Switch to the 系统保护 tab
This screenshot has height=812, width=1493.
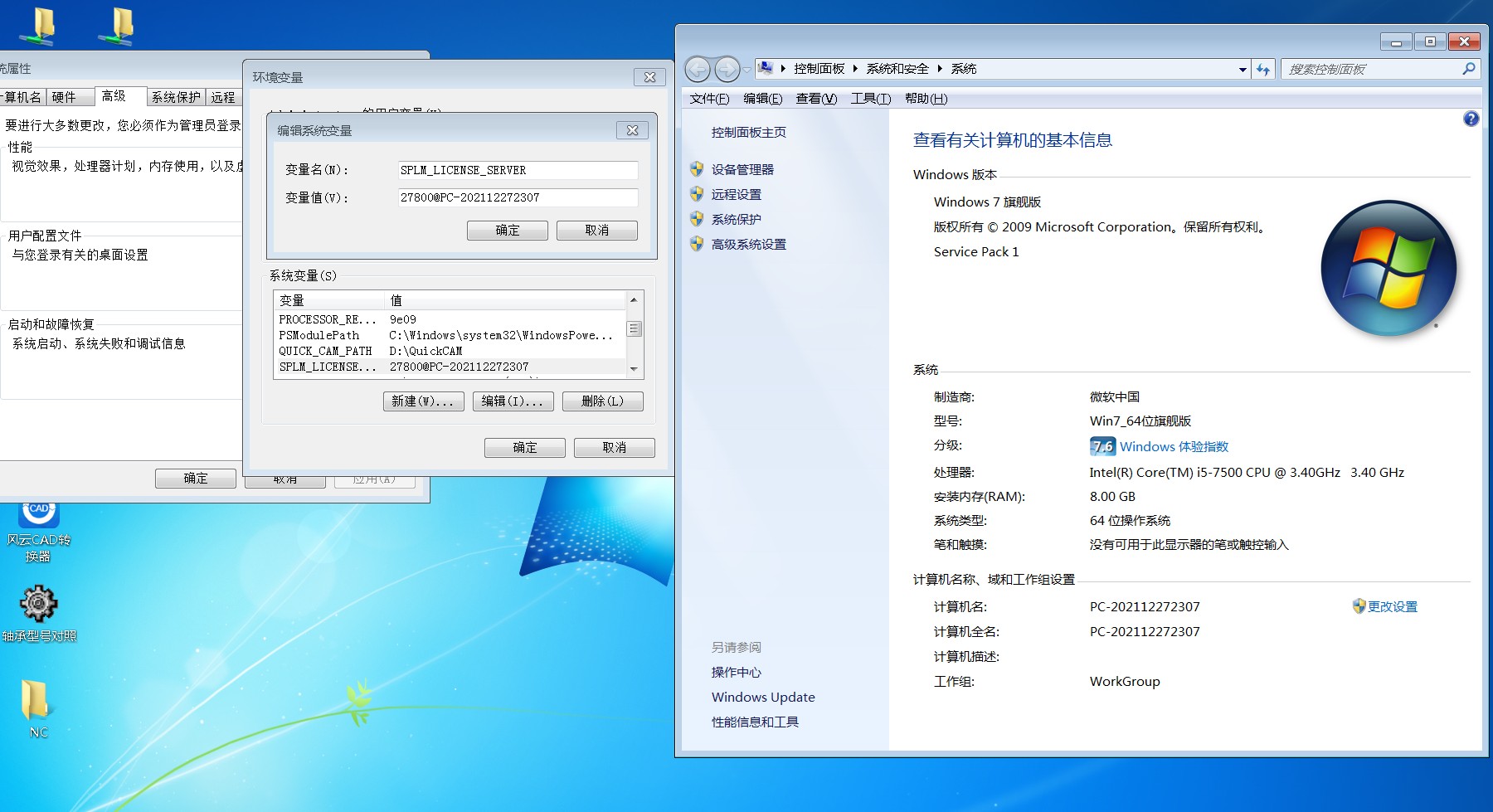[176, 97]
